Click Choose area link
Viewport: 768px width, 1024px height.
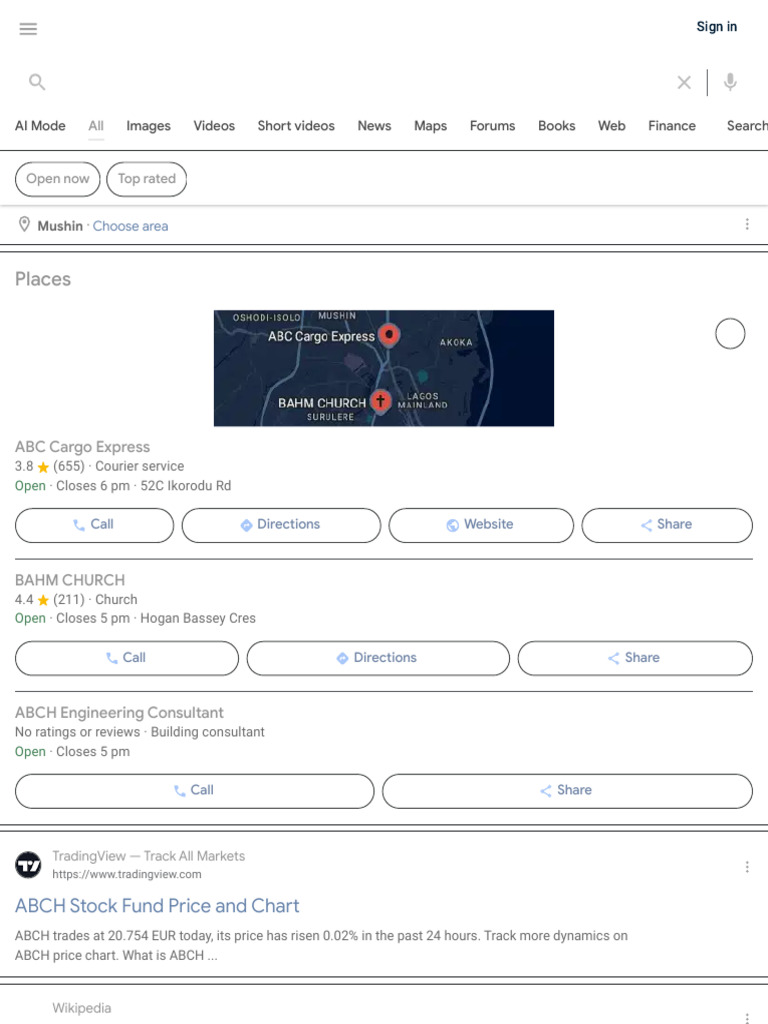tap(130, 226)
